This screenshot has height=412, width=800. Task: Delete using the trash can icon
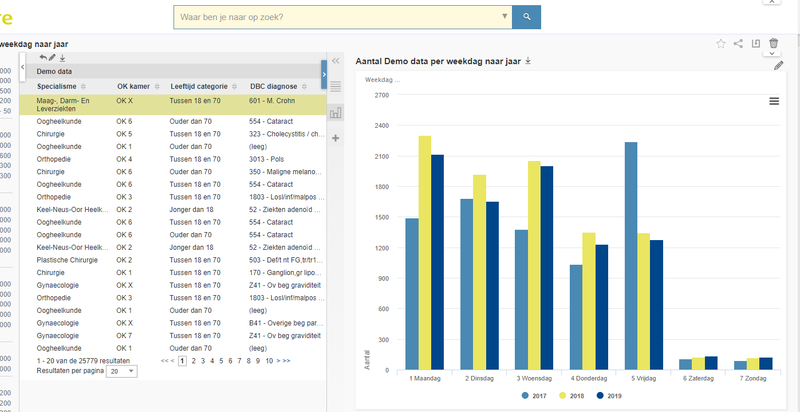click(x=773, y=44)
